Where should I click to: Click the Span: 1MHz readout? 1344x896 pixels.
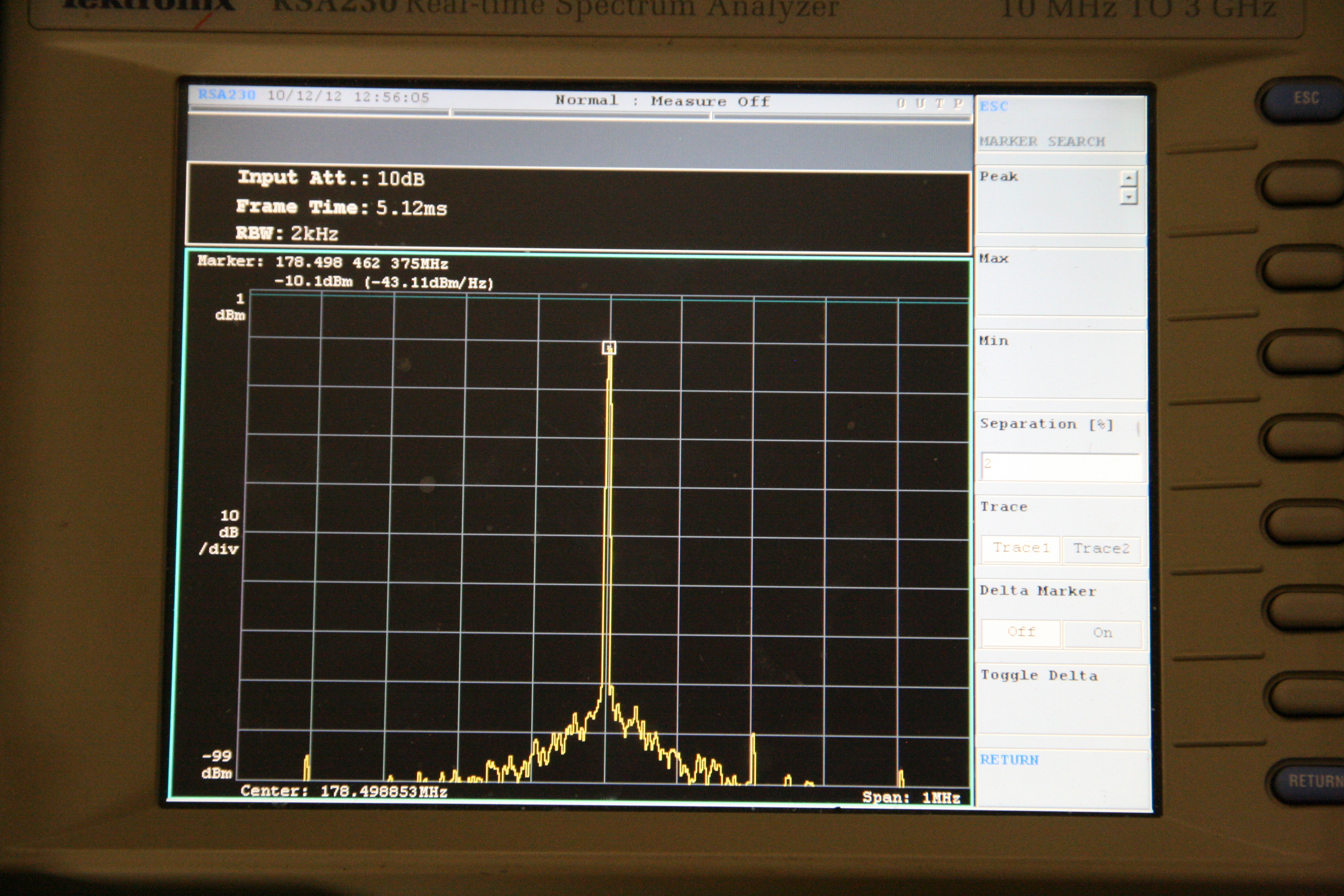pos(911,797)
